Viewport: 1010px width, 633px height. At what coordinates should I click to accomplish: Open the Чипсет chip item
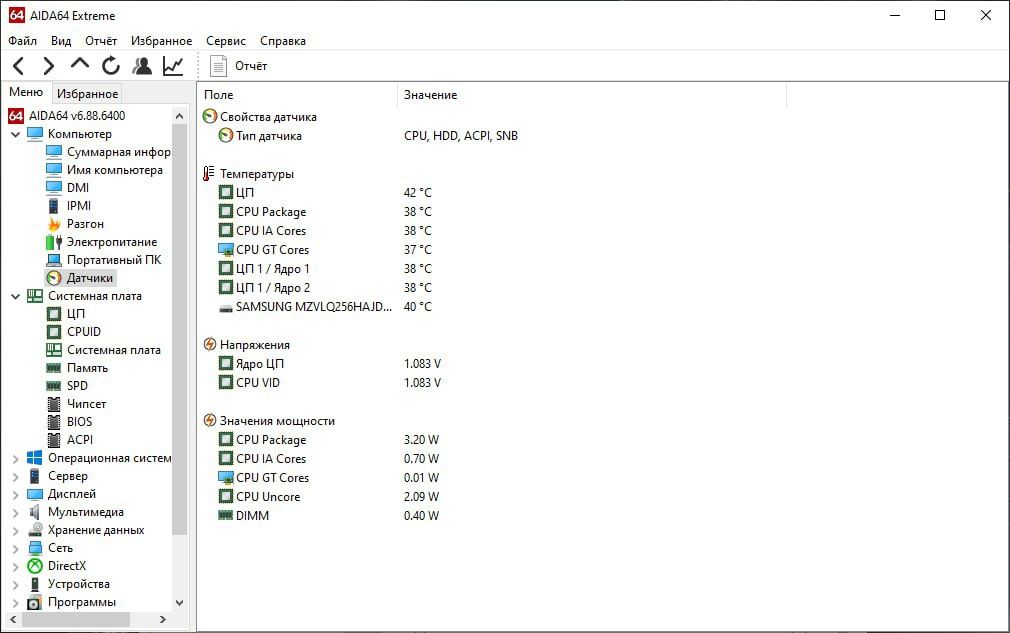(x=76, y=404)
